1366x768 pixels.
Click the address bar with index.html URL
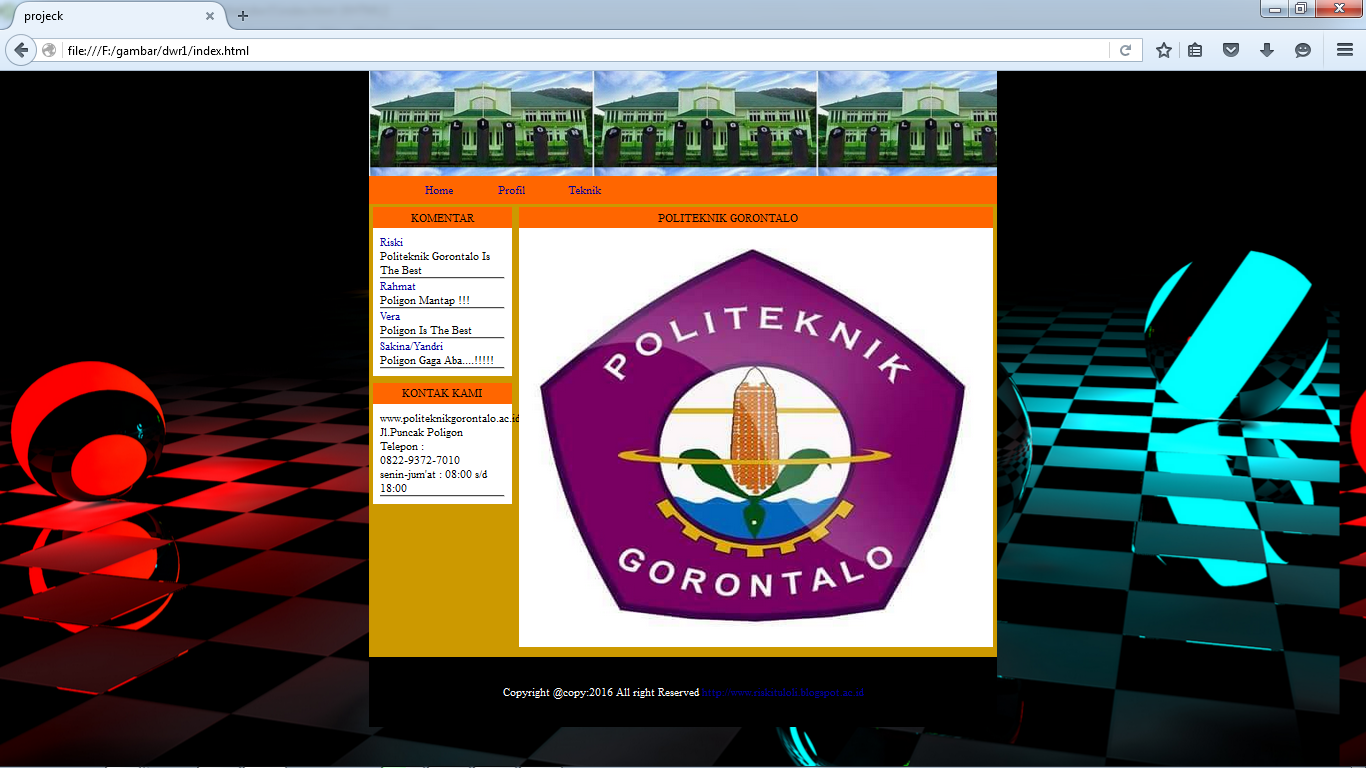click(585, 50)
